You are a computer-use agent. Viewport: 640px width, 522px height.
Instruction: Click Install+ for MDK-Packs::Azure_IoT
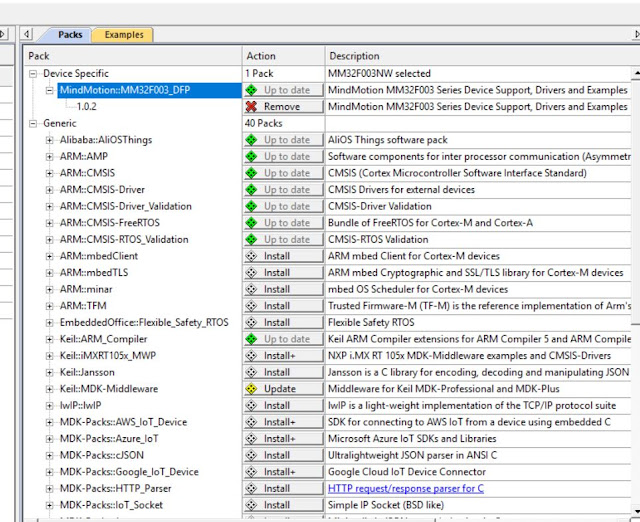click(x=283, y=439)
